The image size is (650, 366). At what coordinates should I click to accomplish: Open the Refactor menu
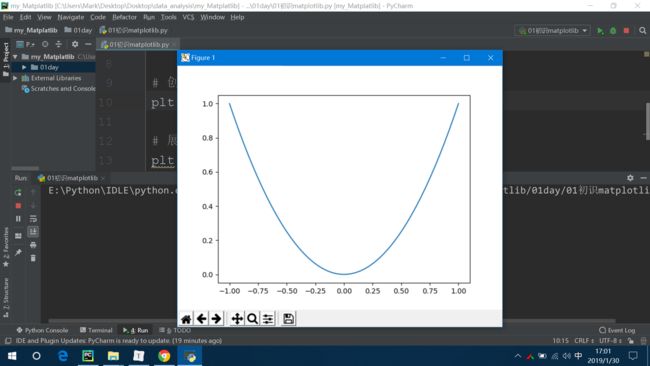124,17
